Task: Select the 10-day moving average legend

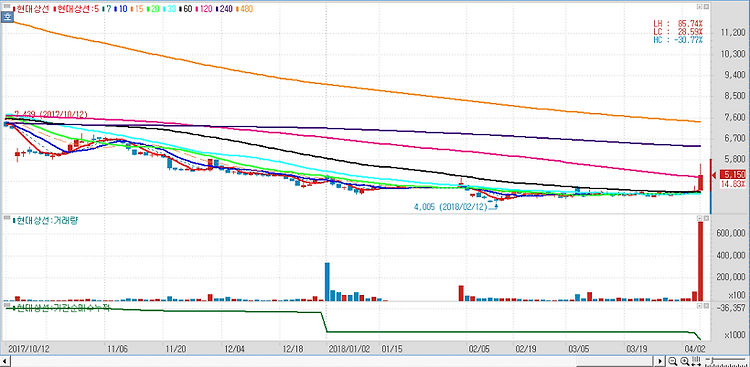Action: point(121,9)
